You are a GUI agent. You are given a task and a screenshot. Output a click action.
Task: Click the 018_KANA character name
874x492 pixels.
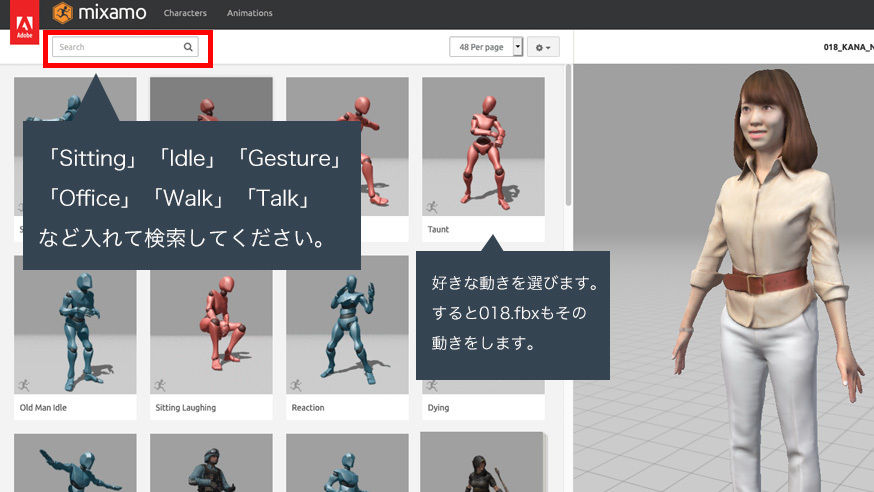(848, 47)
